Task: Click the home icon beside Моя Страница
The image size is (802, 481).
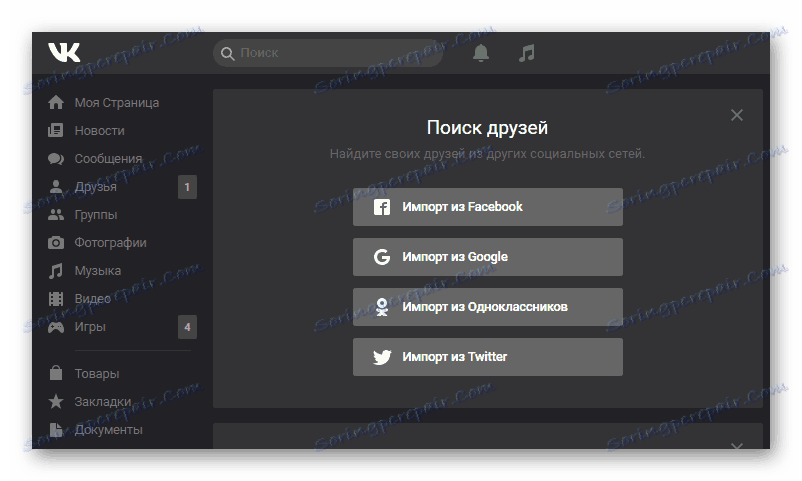Action: coord(56,102)
